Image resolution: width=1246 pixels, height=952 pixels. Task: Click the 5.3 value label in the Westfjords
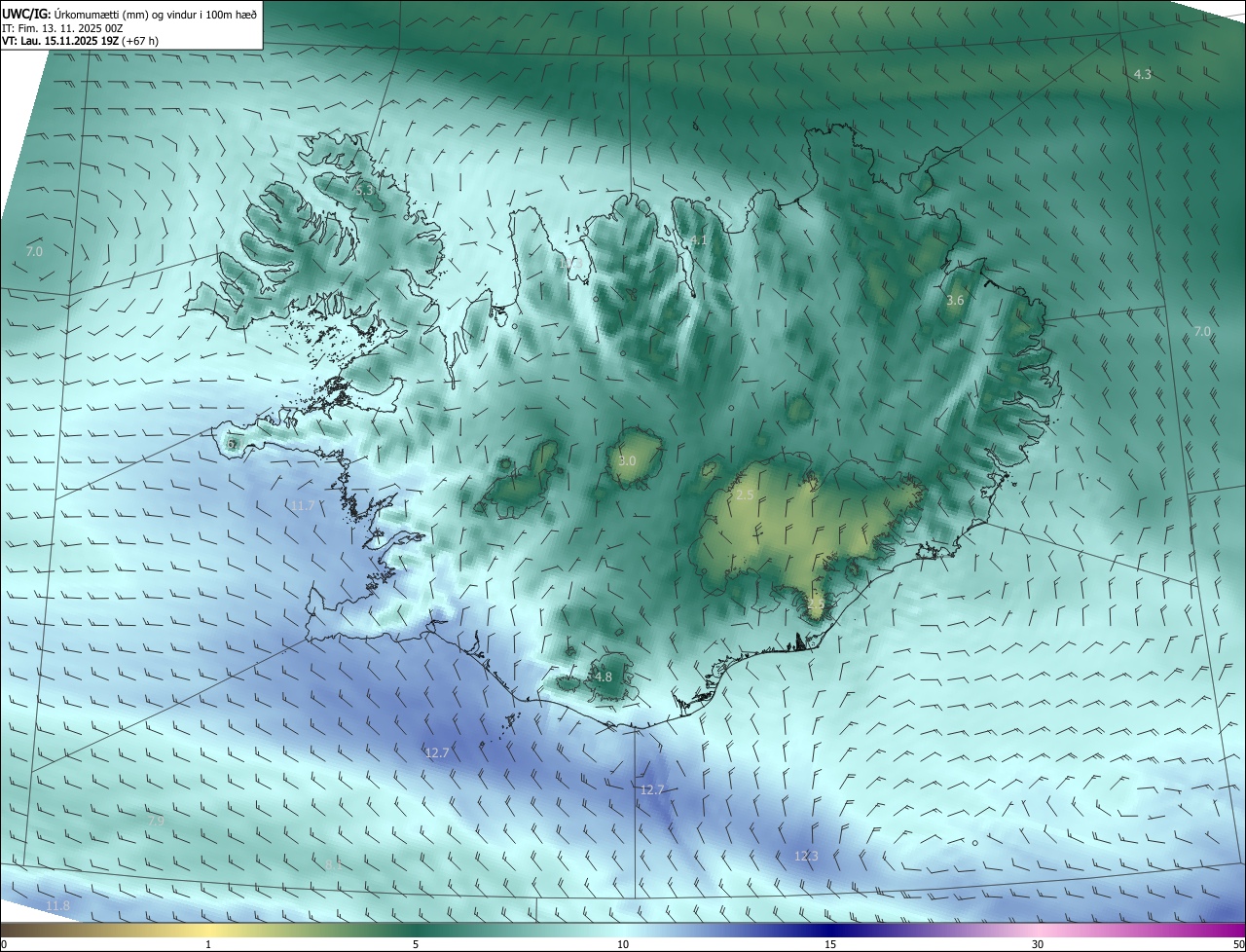coord(364,191)
